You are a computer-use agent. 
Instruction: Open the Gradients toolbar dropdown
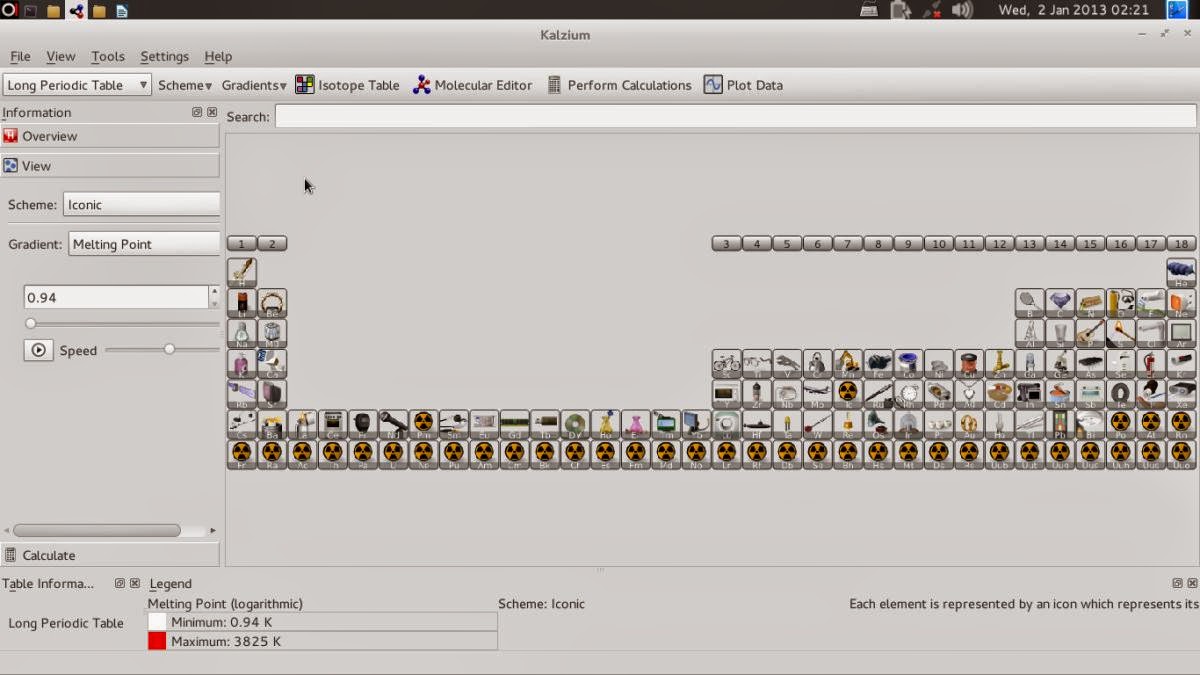254,85
